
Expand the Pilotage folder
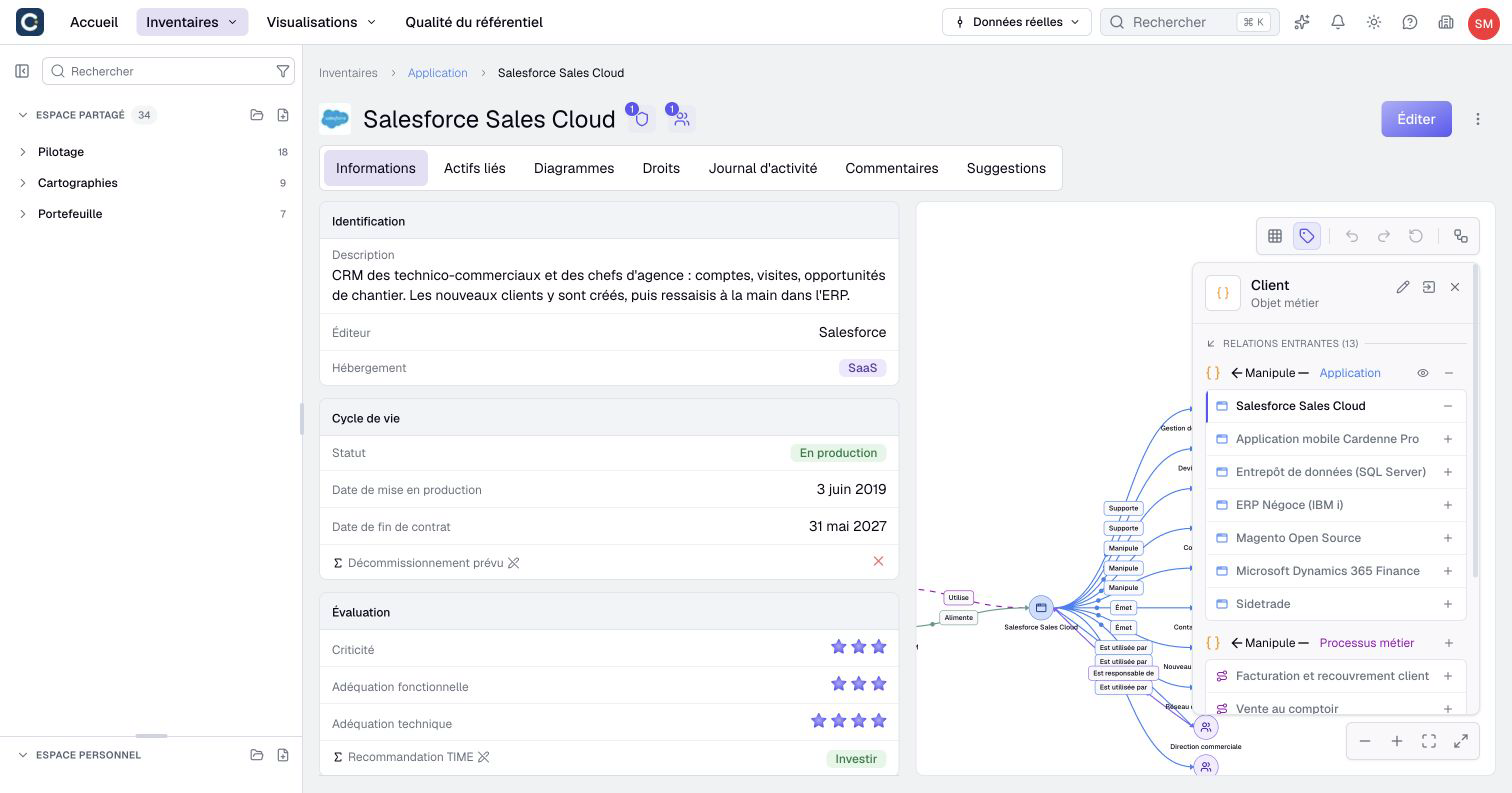(x=23, y=152)
